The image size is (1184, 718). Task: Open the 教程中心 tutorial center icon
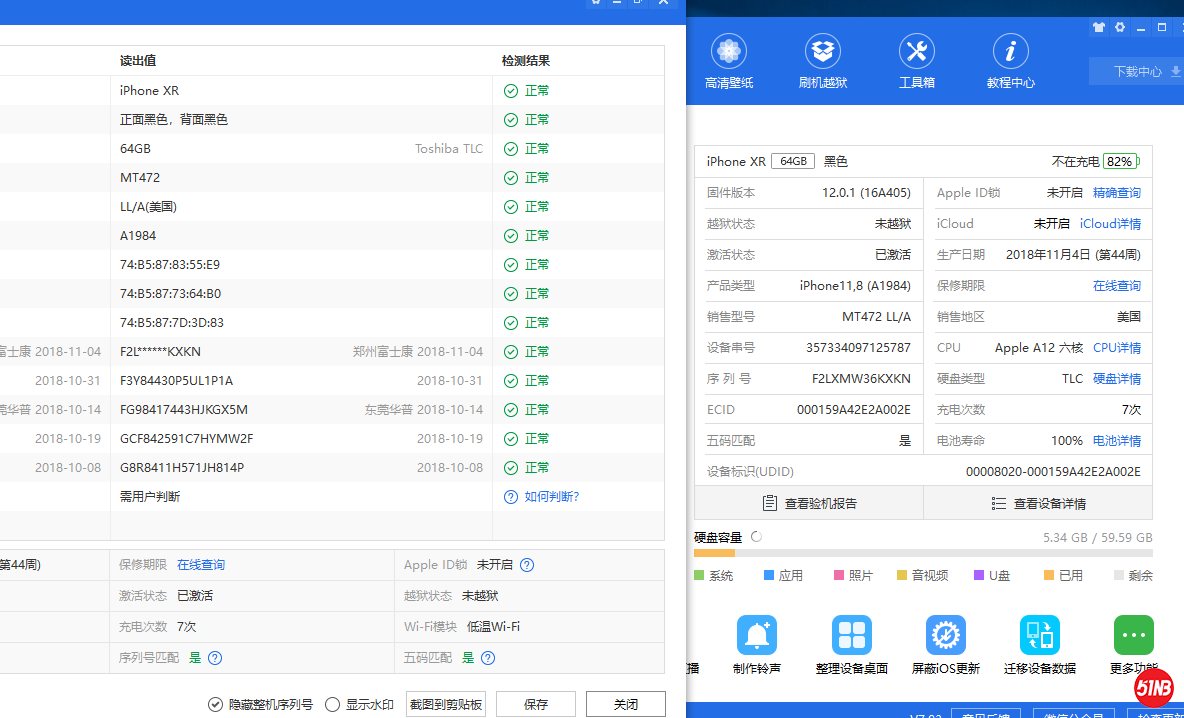1010,52
